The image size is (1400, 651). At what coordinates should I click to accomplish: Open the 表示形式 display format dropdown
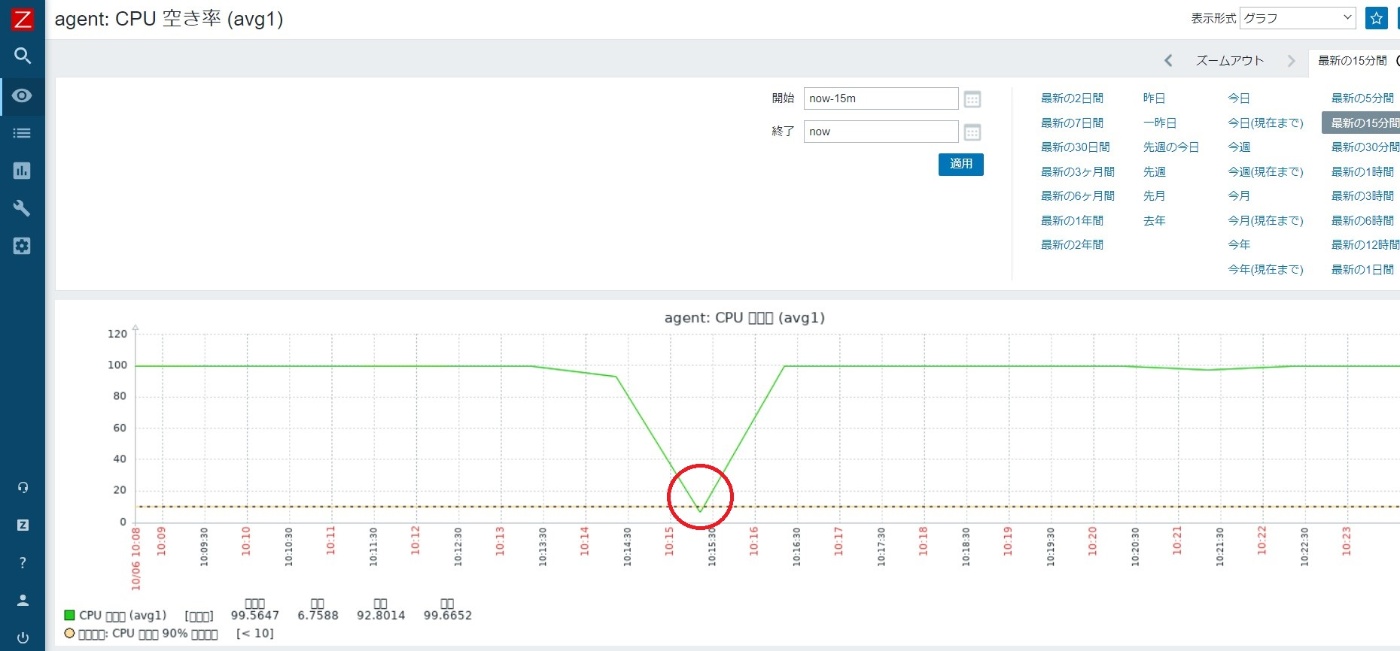tap(1297, 17)
